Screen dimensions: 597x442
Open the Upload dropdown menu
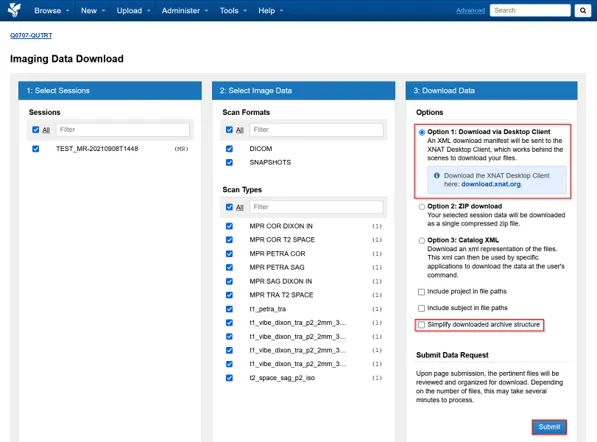click(x=133, y=11)
